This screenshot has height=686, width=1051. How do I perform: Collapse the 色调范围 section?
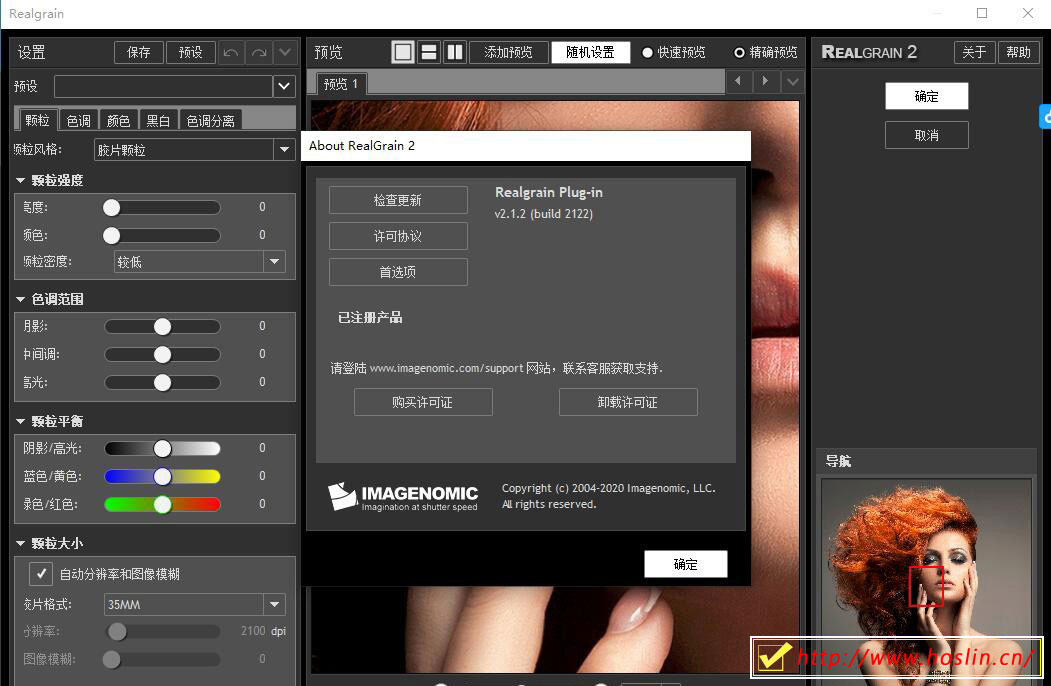tap(20, 299)
